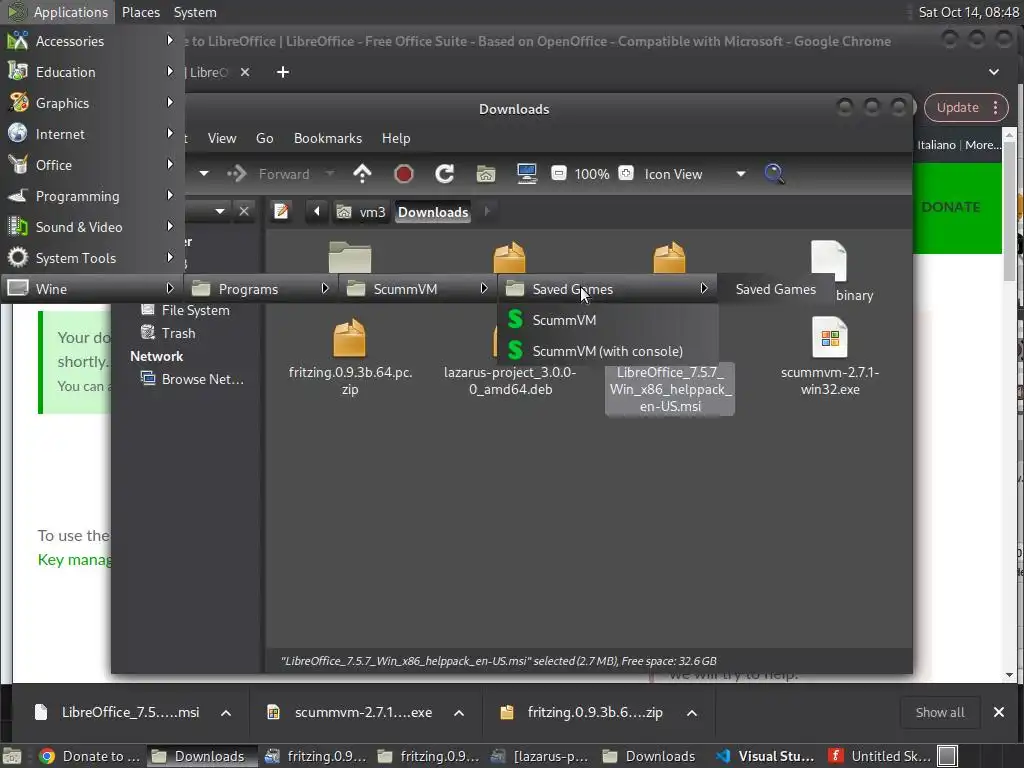1024x768 pixels.
Task: Select the vm3 path button
Action: [x=361, y=212]
